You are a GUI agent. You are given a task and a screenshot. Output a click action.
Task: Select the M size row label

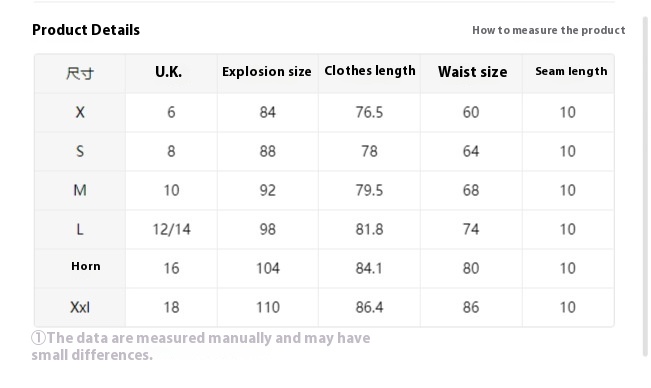pyautogui.click(x=80, y=190)
